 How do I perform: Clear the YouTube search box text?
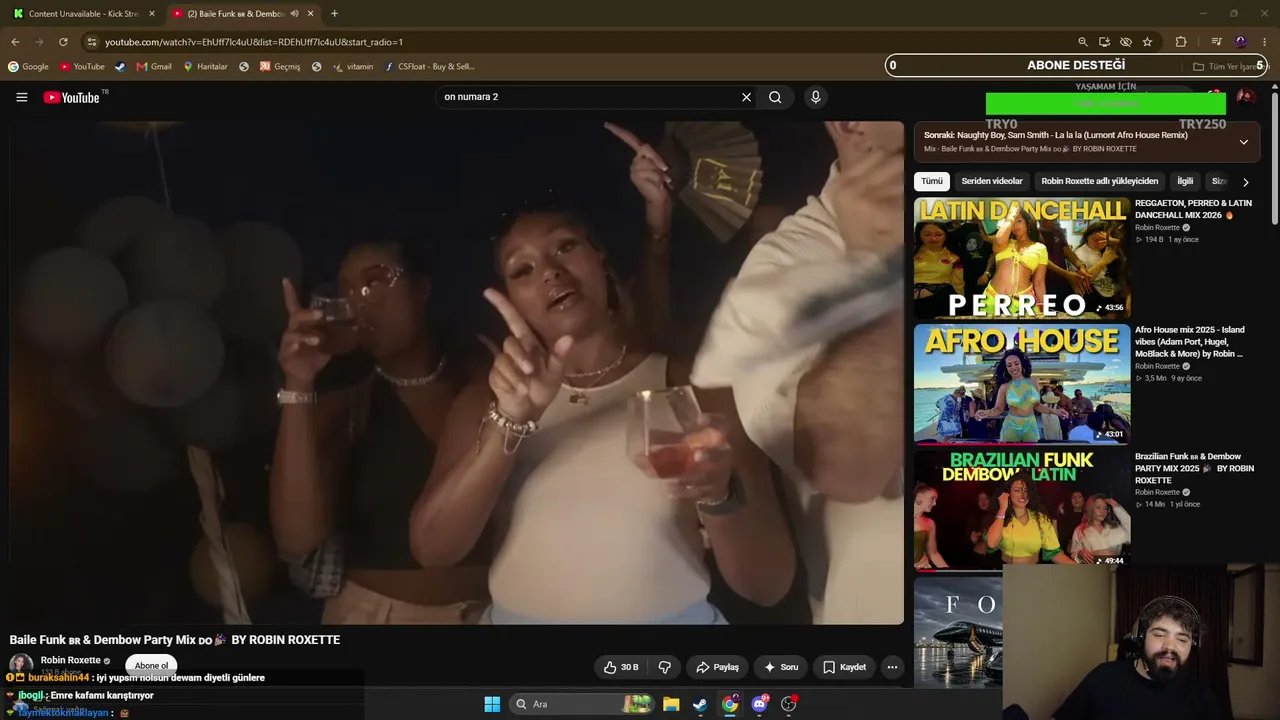click(x=746, y=97)
